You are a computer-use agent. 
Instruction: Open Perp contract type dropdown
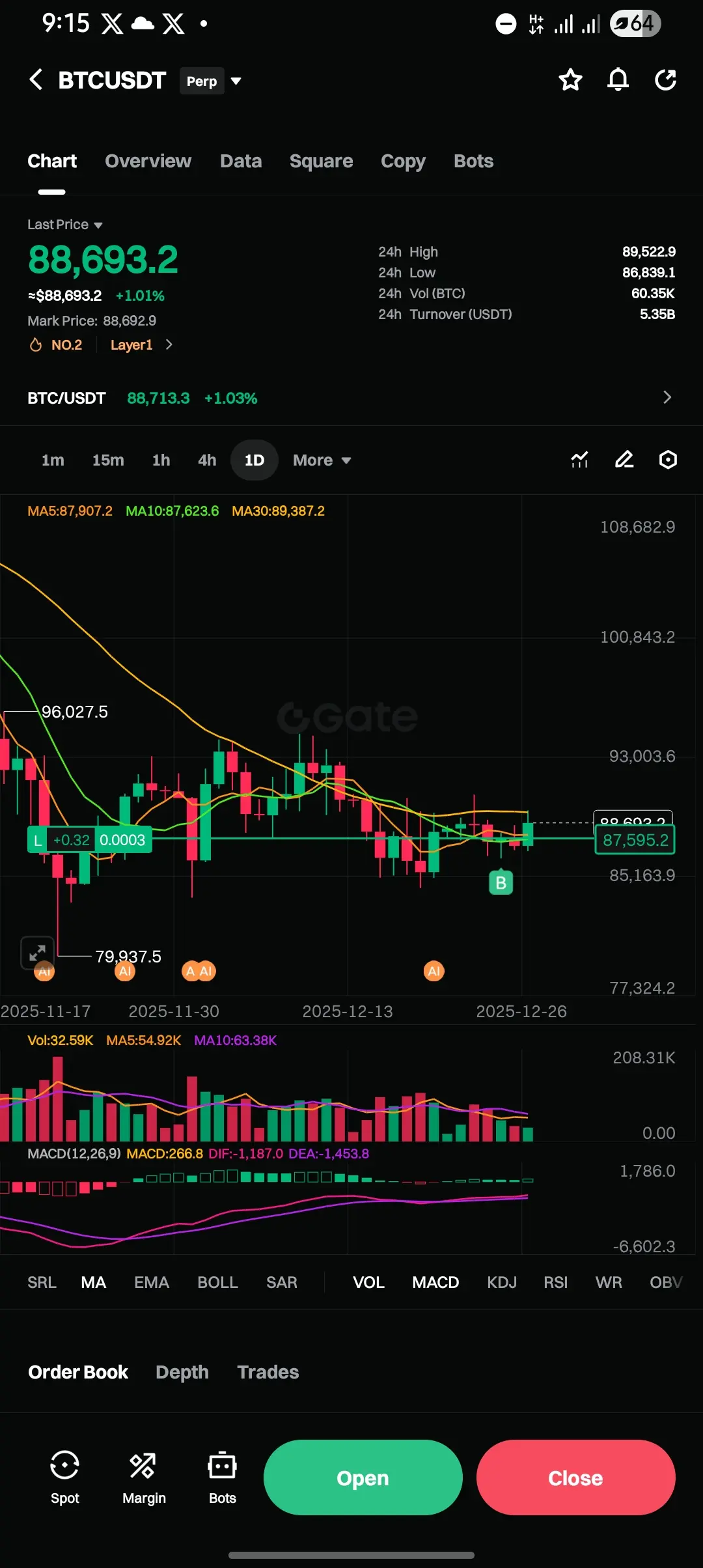pyautogui.click(x=211, y=81)
